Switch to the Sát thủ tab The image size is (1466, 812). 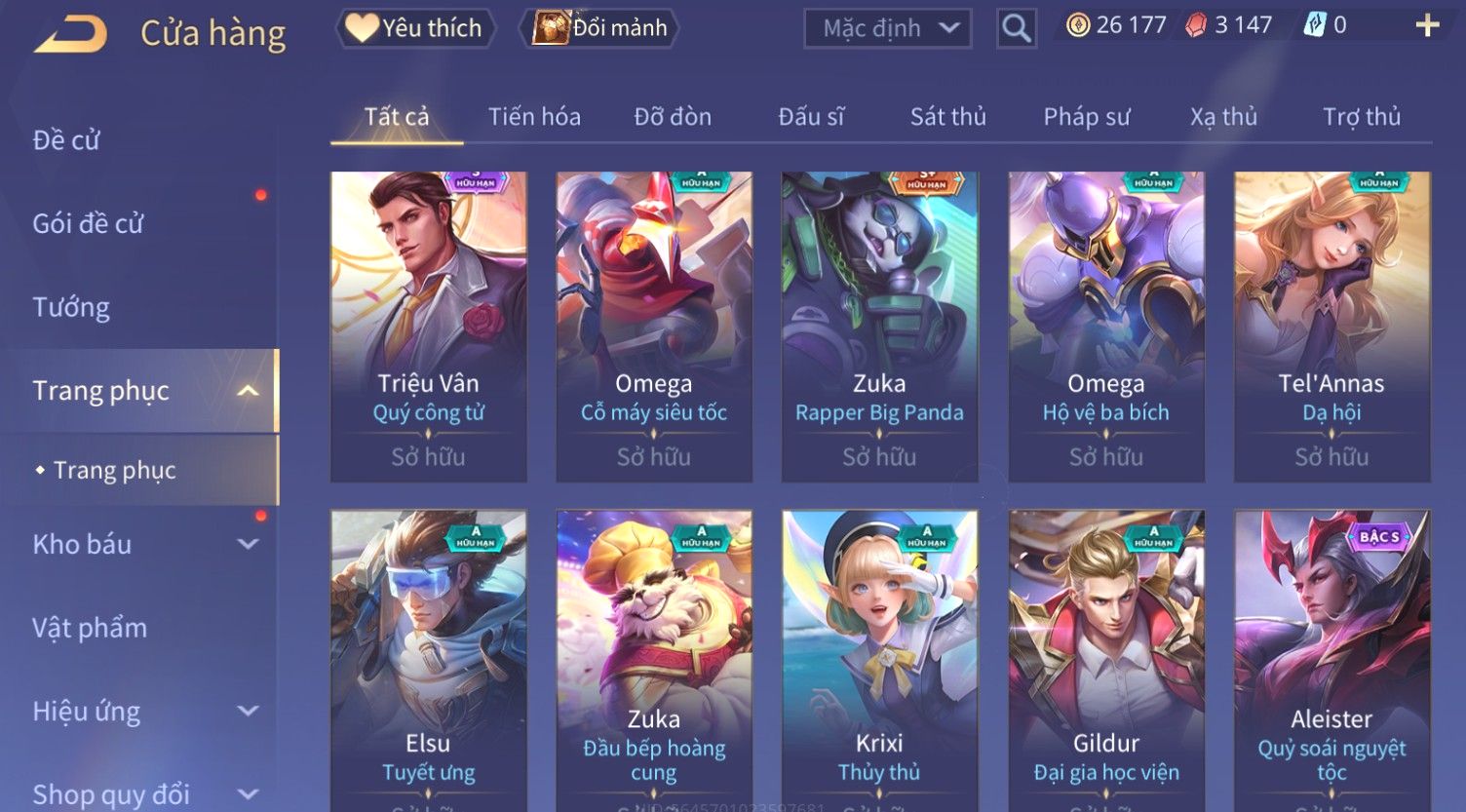pos(947,117)
